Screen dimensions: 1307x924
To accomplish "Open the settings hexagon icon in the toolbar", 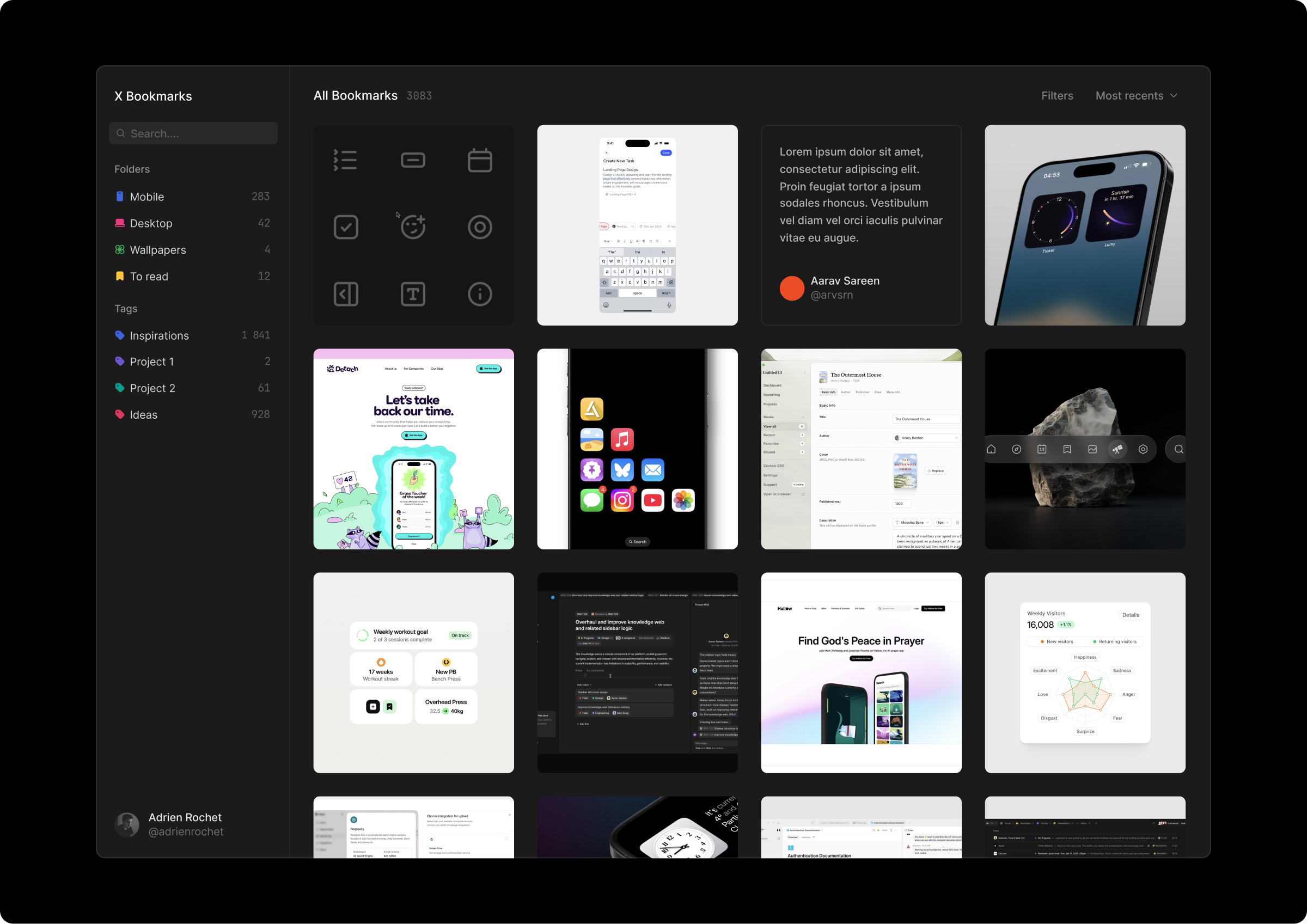I will point(1143,449).
